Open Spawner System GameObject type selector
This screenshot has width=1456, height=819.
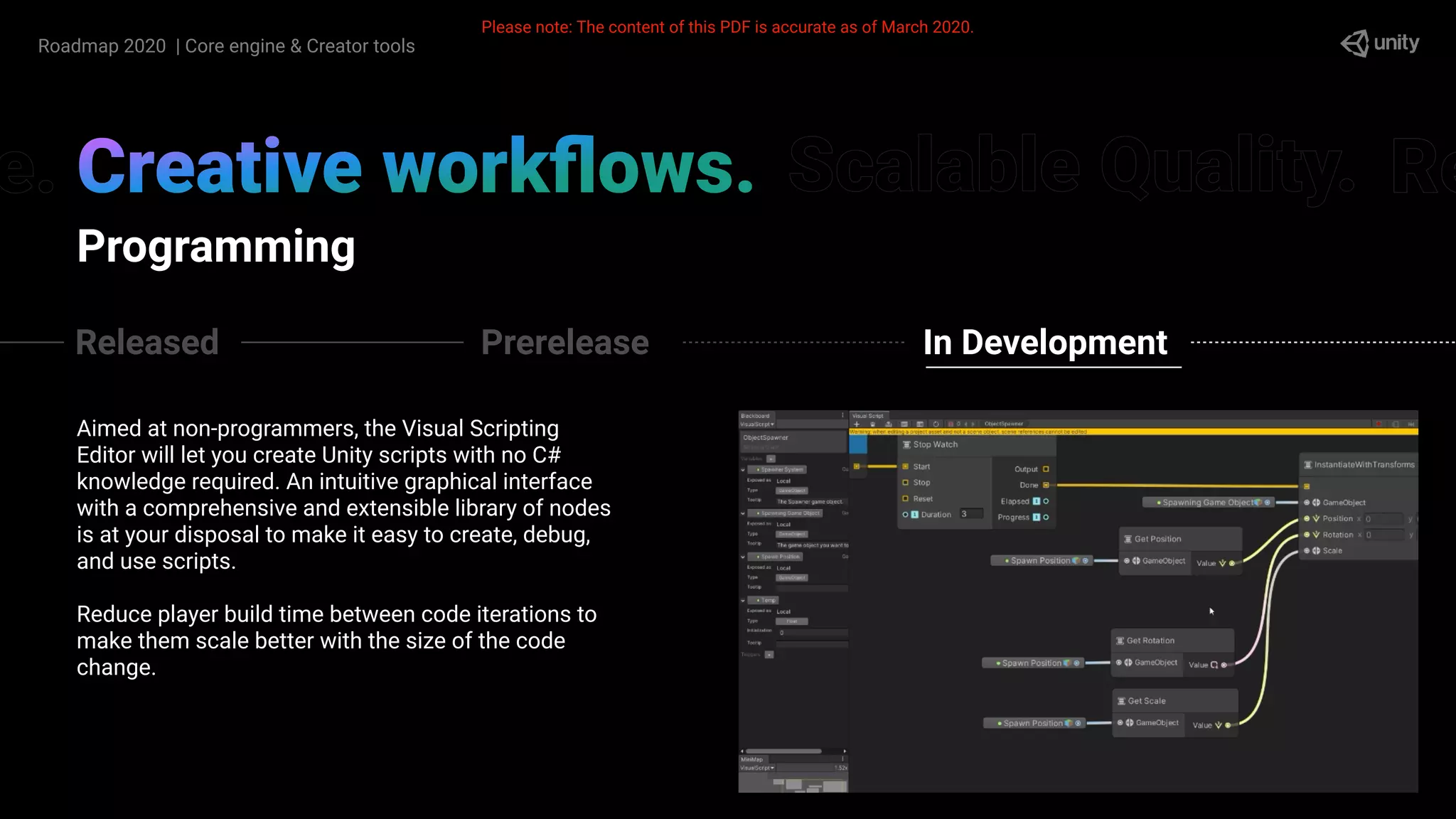pyautogui.click(x=791, y=491)
